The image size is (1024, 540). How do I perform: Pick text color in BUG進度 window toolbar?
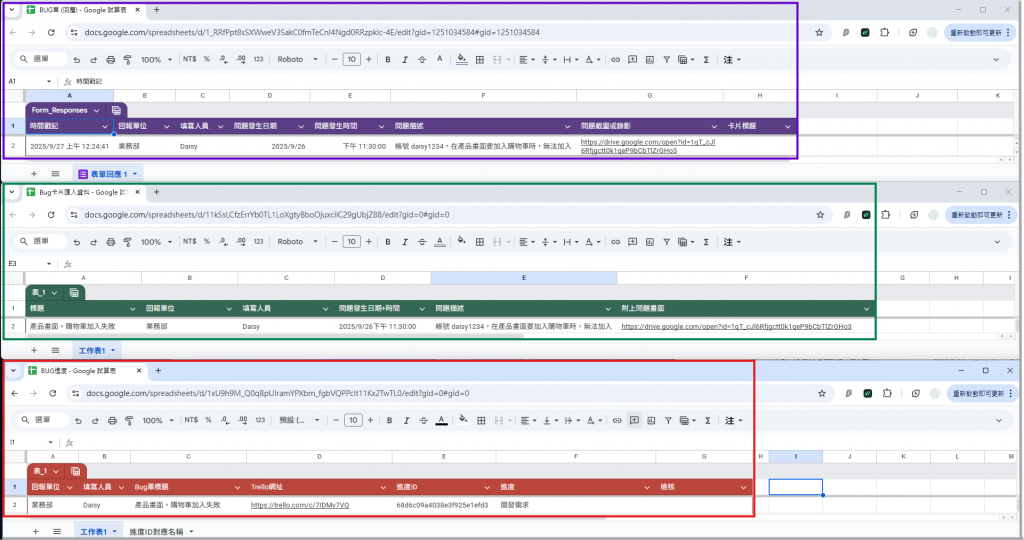[441, 421]
